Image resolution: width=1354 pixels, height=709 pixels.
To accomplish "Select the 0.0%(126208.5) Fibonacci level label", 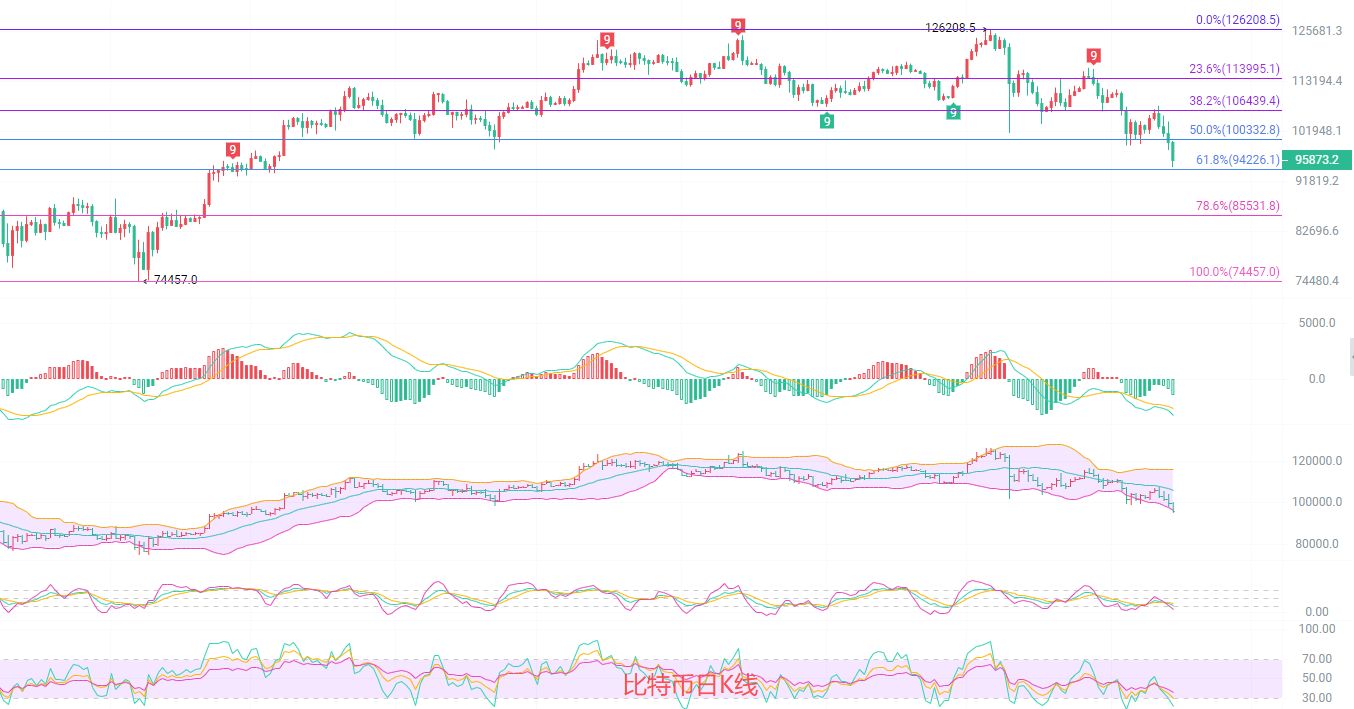I will [x=1237, y=20].
